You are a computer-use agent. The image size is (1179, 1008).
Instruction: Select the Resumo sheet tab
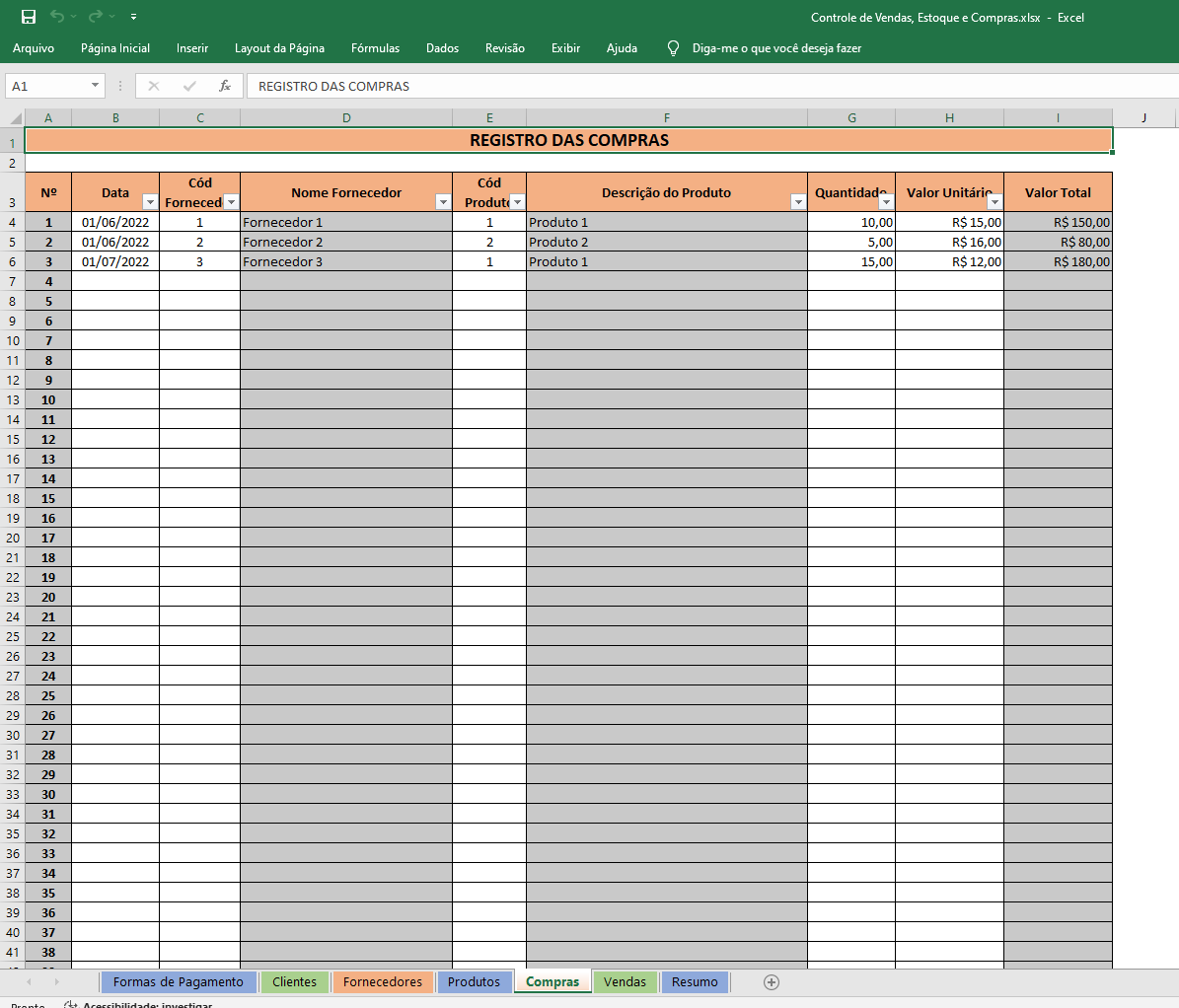[695, 981]
